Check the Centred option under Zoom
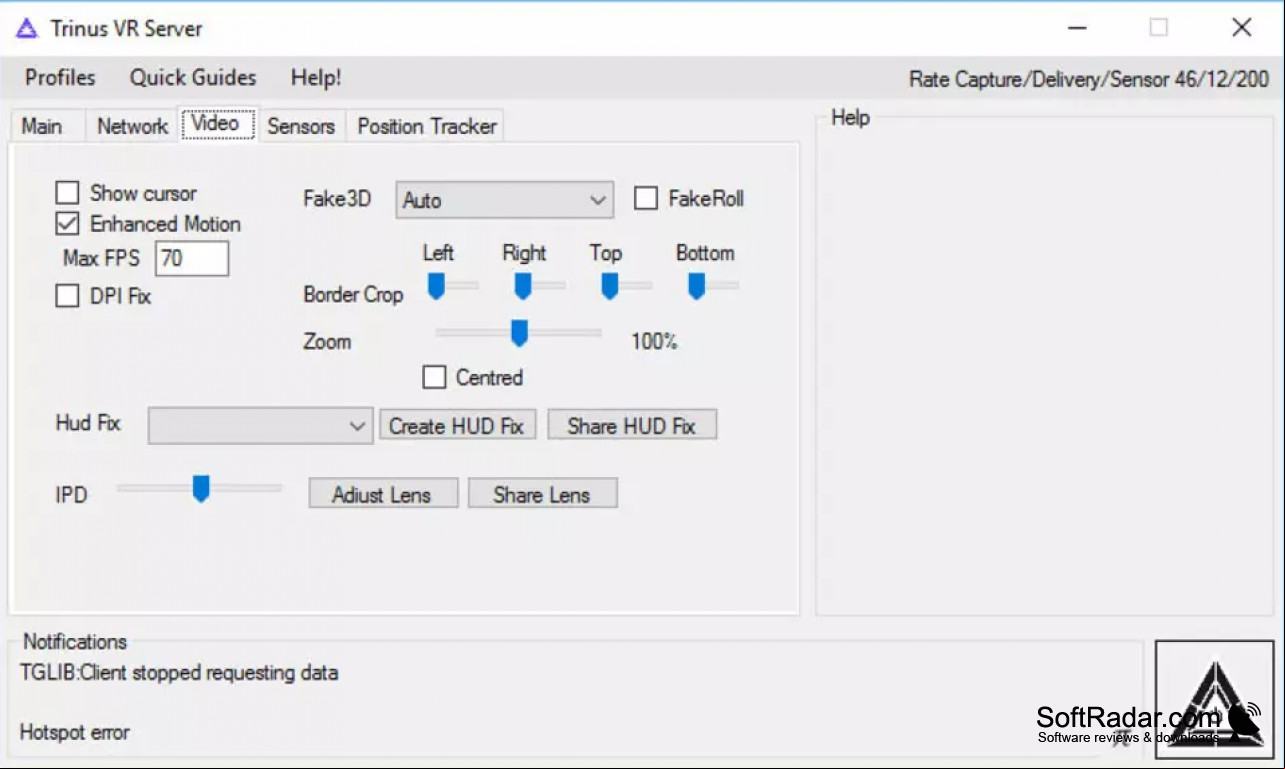 click(x=434, y=377)
